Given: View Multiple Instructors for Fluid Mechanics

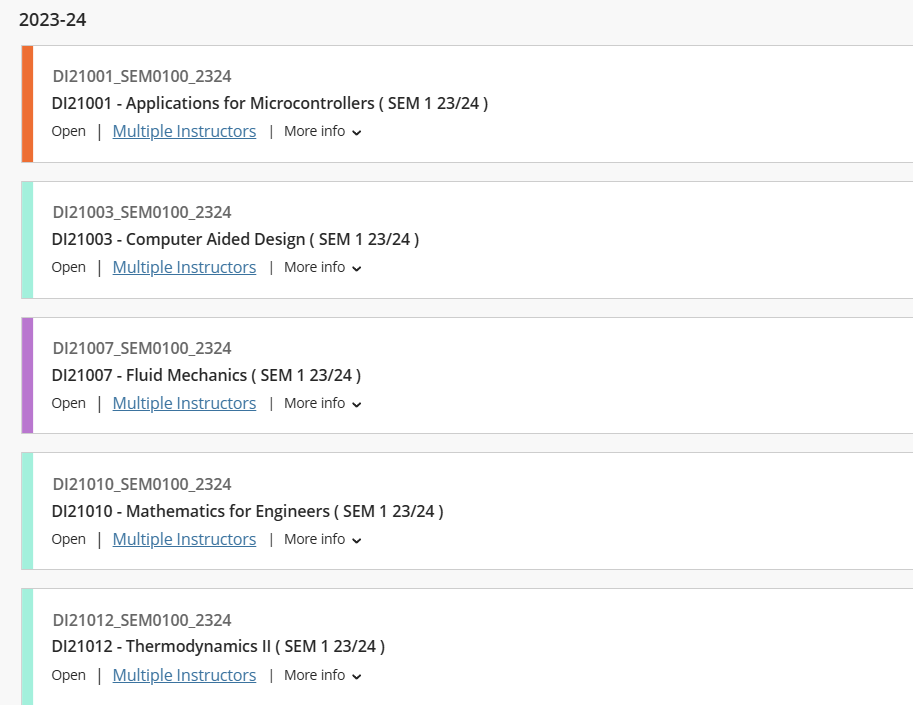Looking at the screenshot, I should (184, 403).
